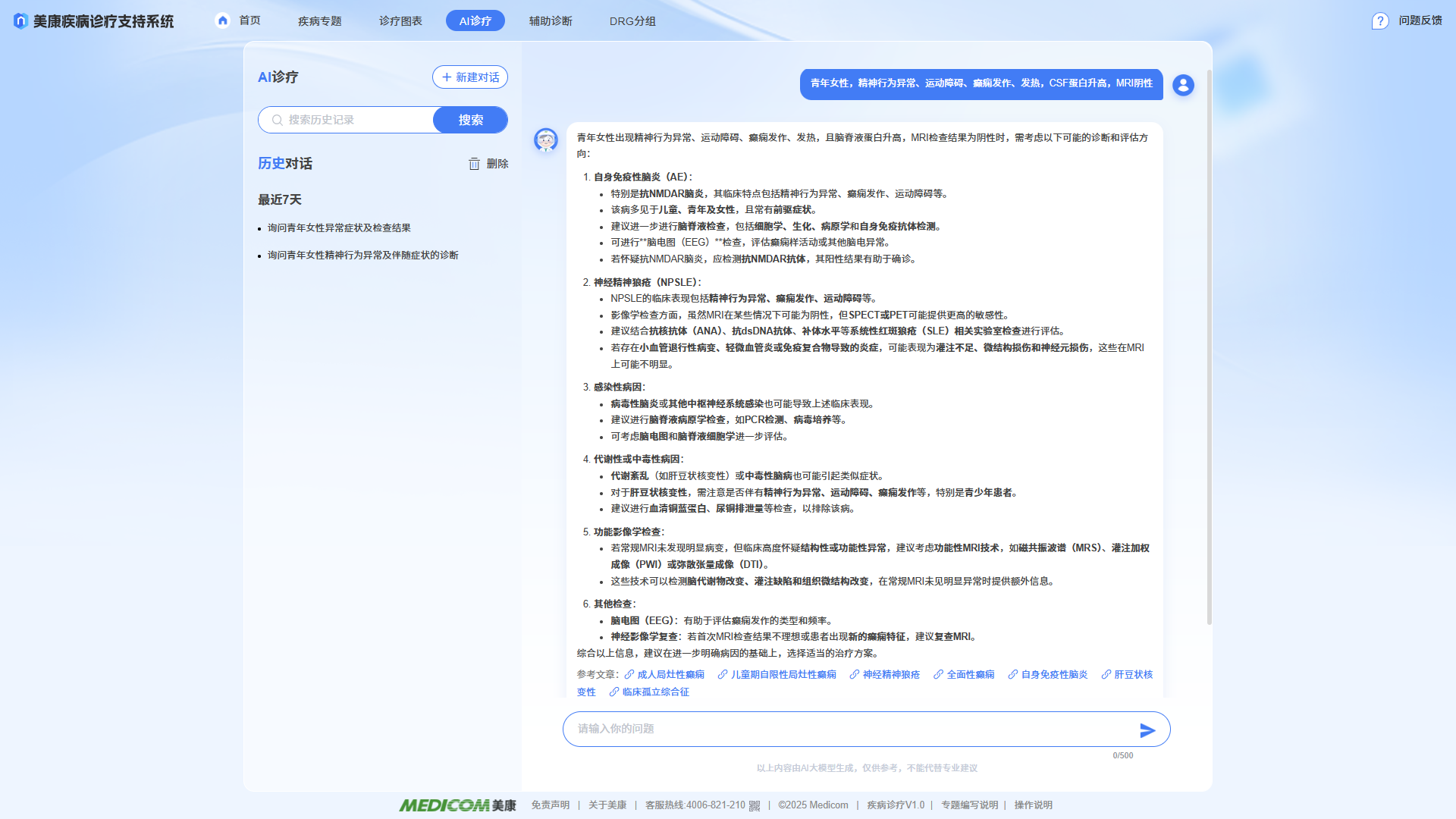1456x819 pixels.
Task: Click the user avatar icon
Action: (x=1183, y=85)
